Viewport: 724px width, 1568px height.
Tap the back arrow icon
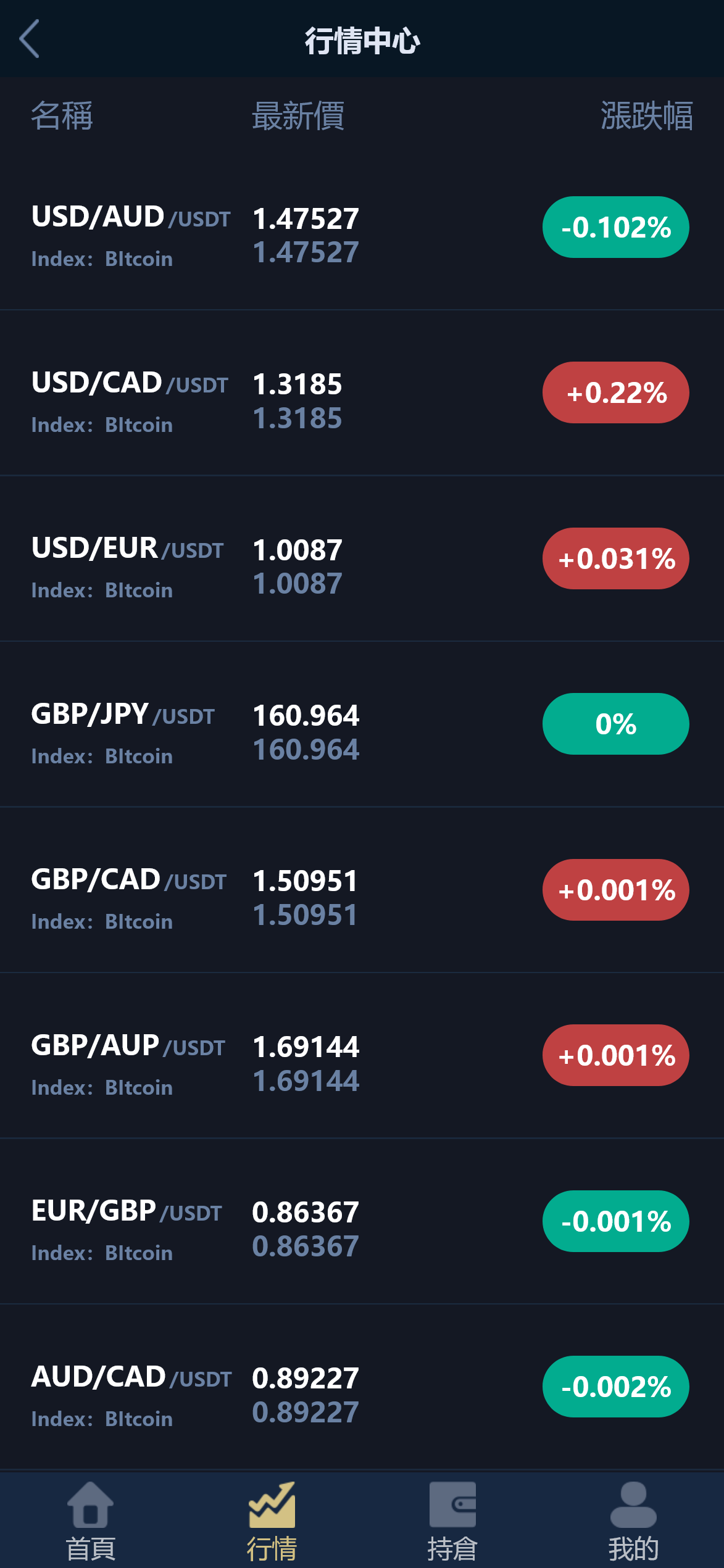[x=30, y=39]
